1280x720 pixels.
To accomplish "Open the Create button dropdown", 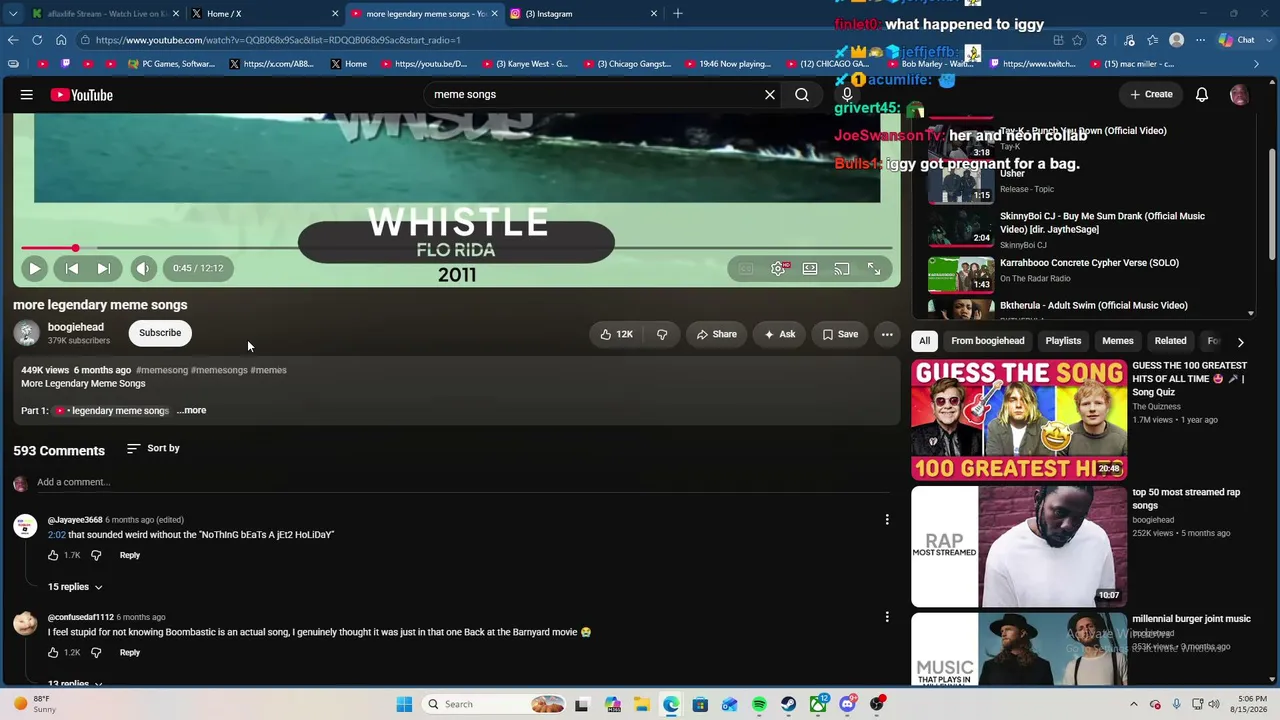I will [x=1151, y=94].
